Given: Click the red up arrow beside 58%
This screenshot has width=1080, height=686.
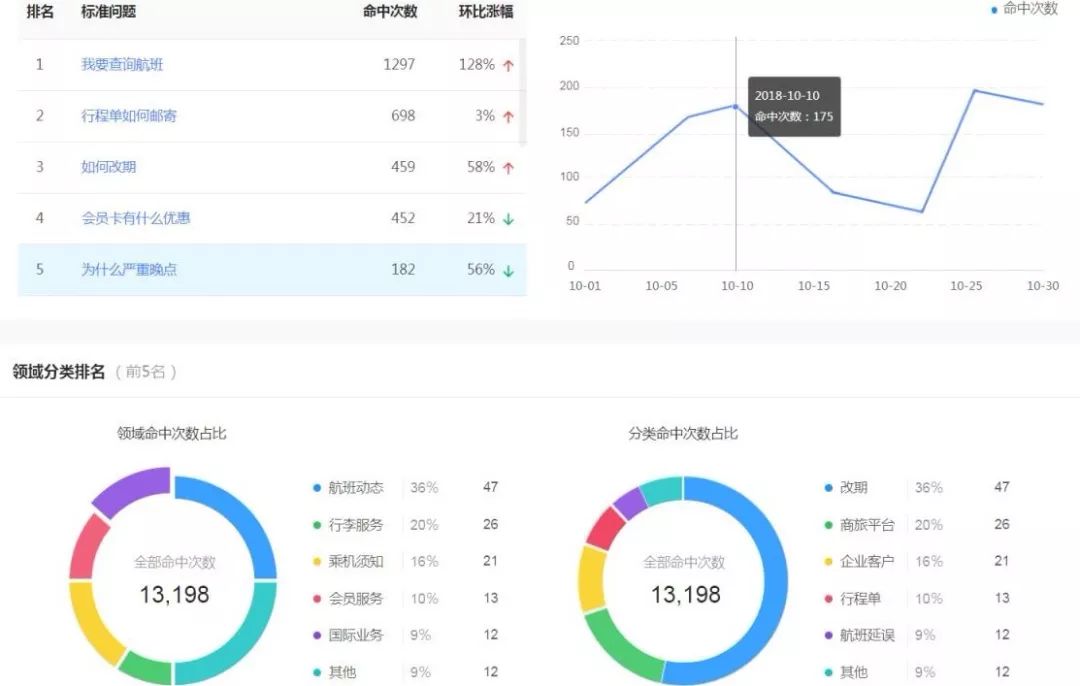Looking at the screenshot, I should (x=508, y=168).
